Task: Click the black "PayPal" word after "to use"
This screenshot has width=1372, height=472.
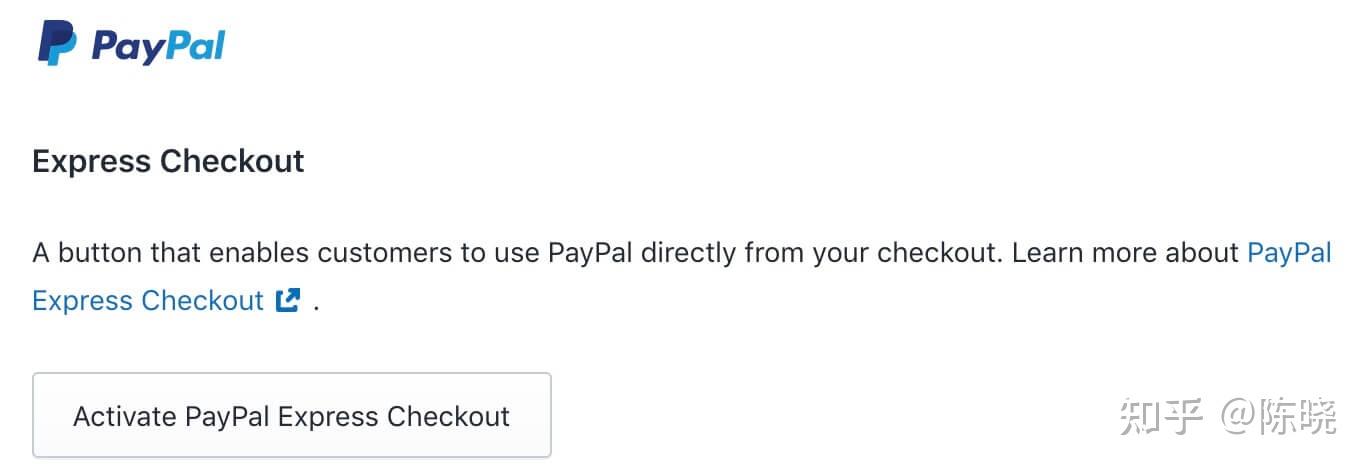Action: tap(590, 252)
